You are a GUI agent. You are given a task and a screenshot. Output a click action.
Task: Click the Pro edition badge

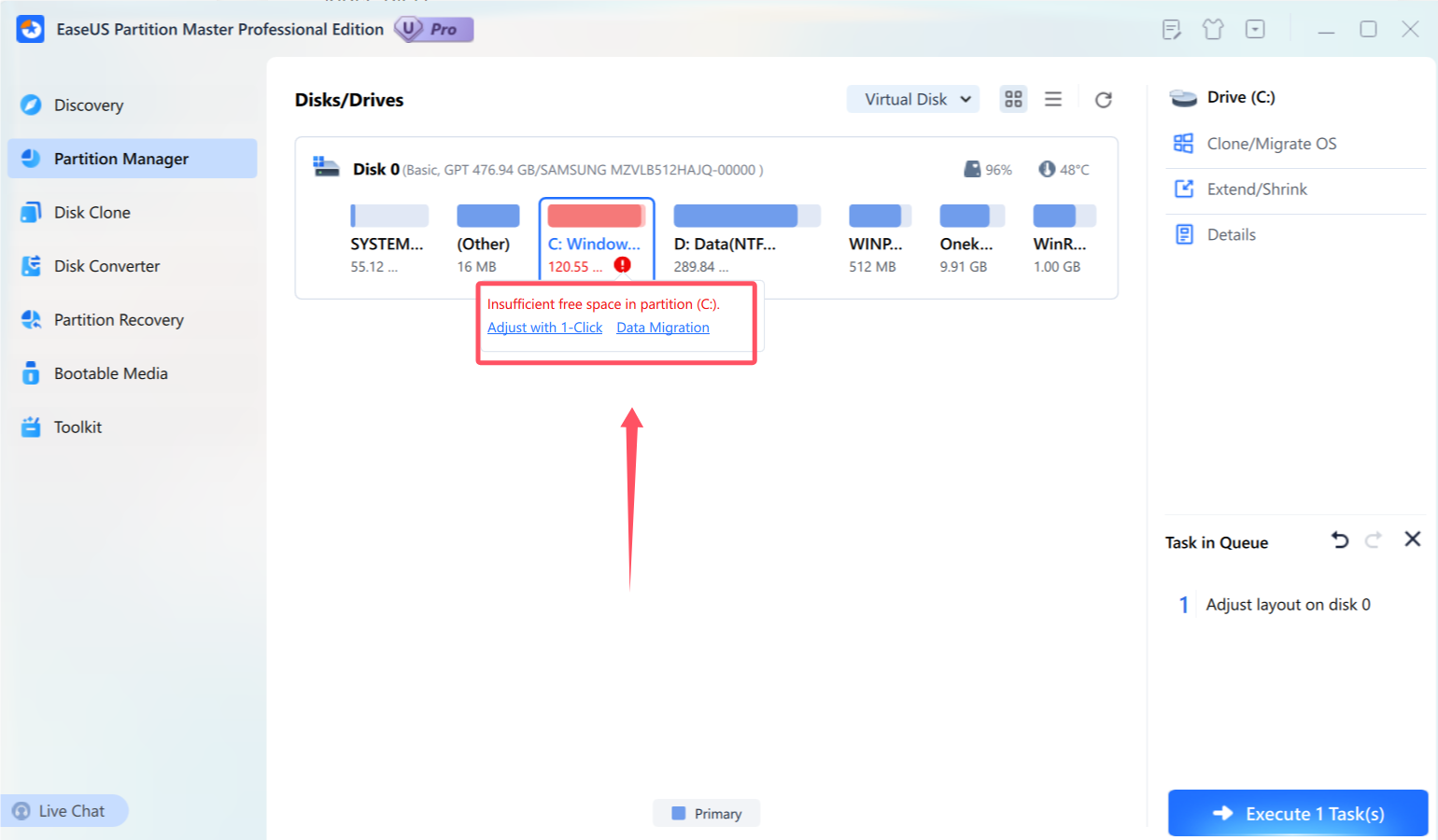tap(434, 29)
